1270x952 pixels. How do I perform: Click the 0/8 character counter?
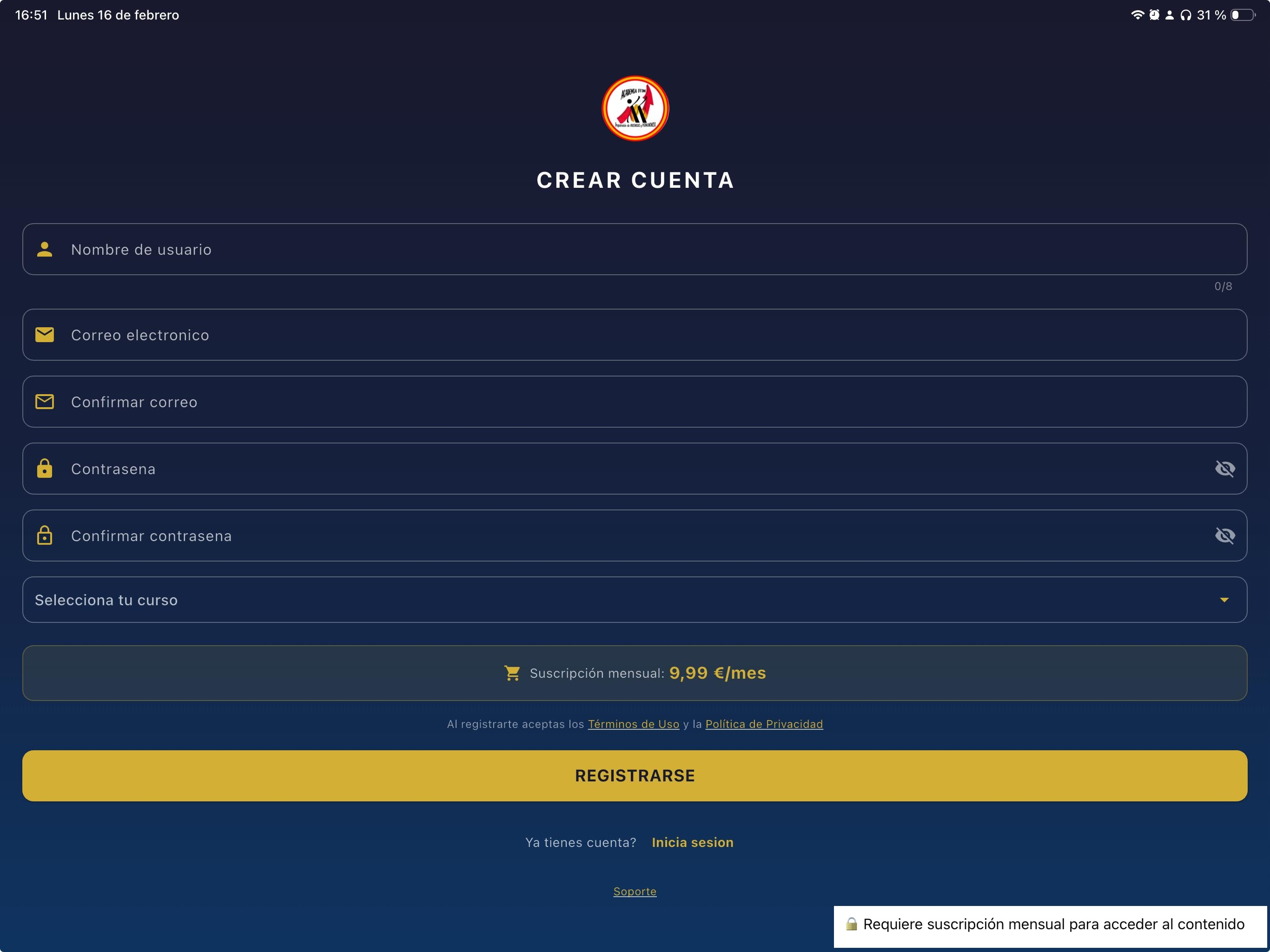1224,286
